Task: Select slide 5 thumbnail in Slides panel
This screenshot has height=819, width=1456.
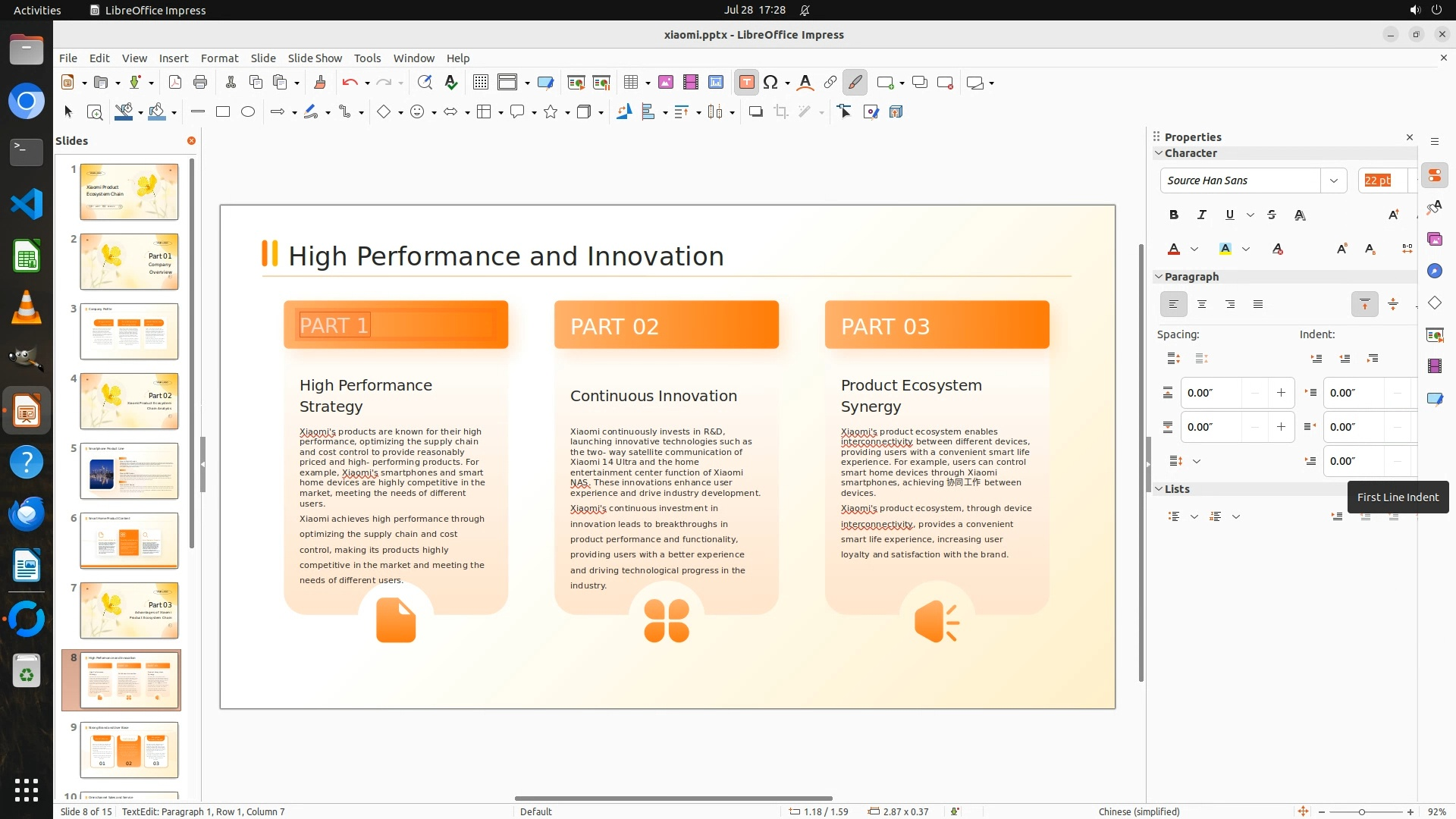Action: pos(129,471)
